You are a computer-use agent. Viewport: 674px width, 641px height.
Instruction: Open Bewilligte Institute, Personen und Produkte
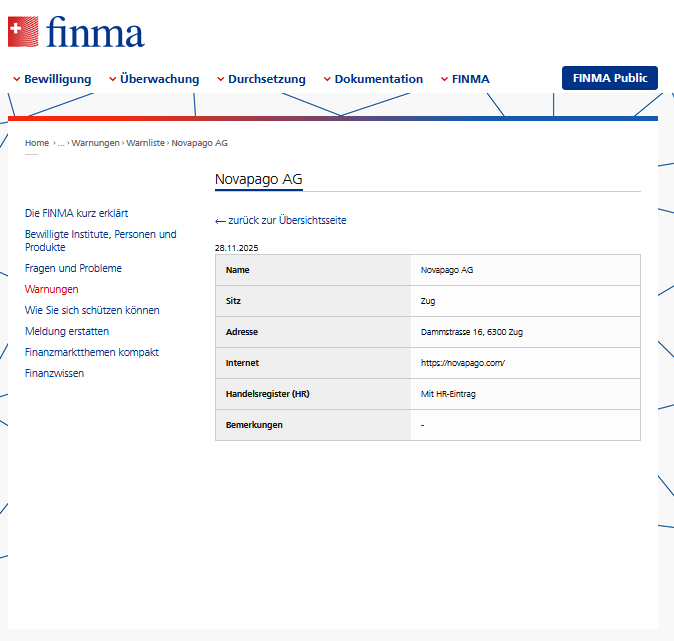(101, 241)
